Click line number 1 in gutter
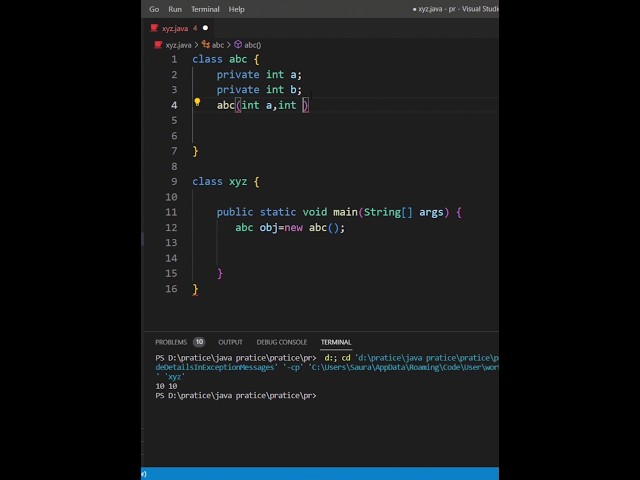Image resolution: width=640 pixels, height=480 pixels. click(x=174, y=59)
